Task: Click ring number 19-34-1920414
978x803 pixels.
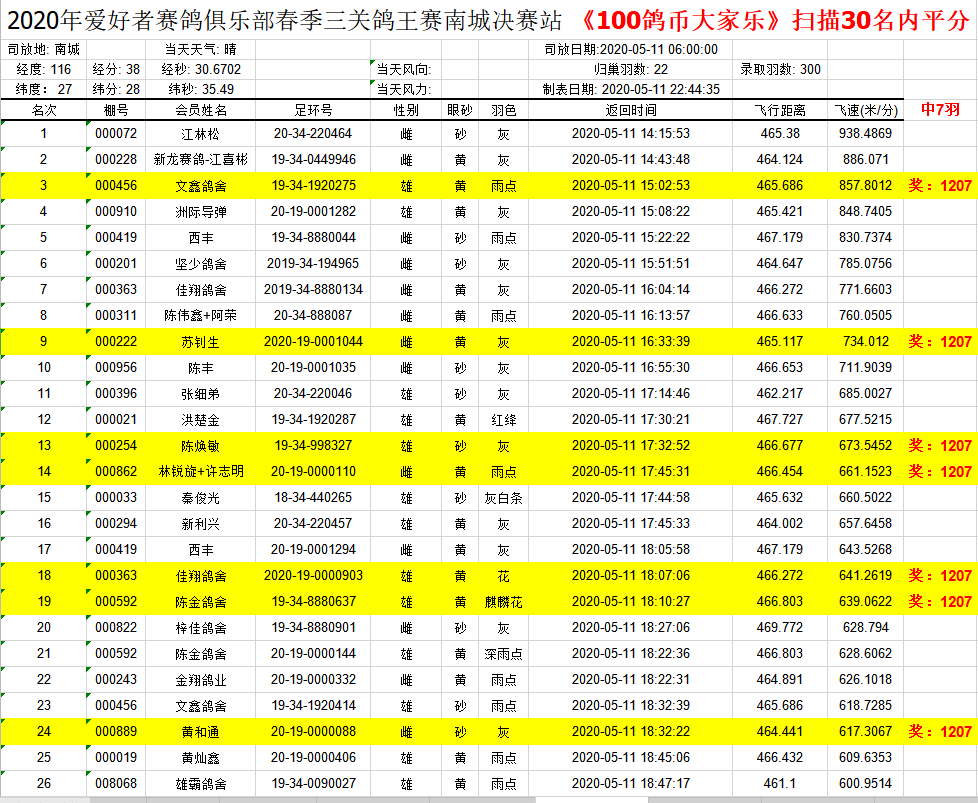Action: tap(313, 706)
